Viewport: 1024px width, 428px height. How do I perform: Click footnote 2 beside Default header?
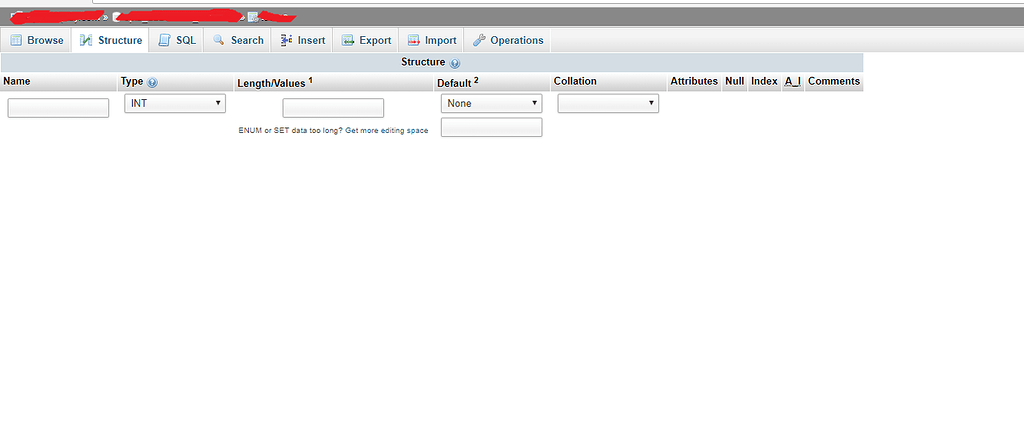pyautogui.click(x=476, y=80)
